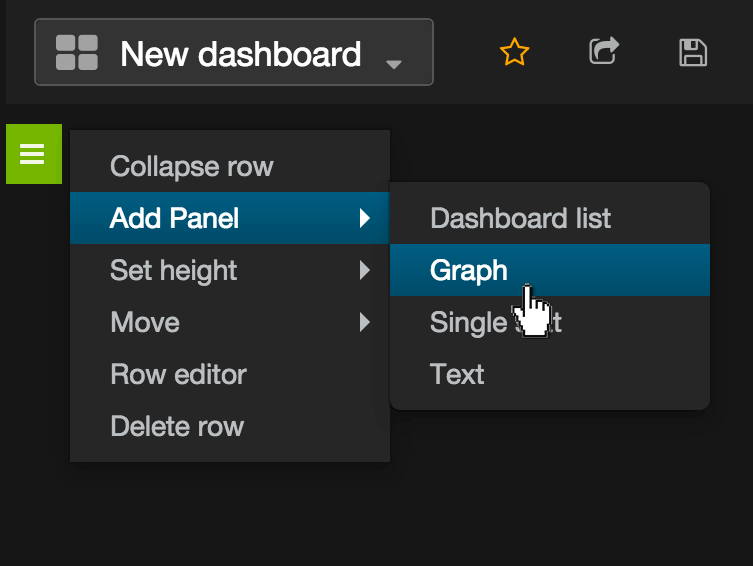Click the Set height menu label

(173, 270)
